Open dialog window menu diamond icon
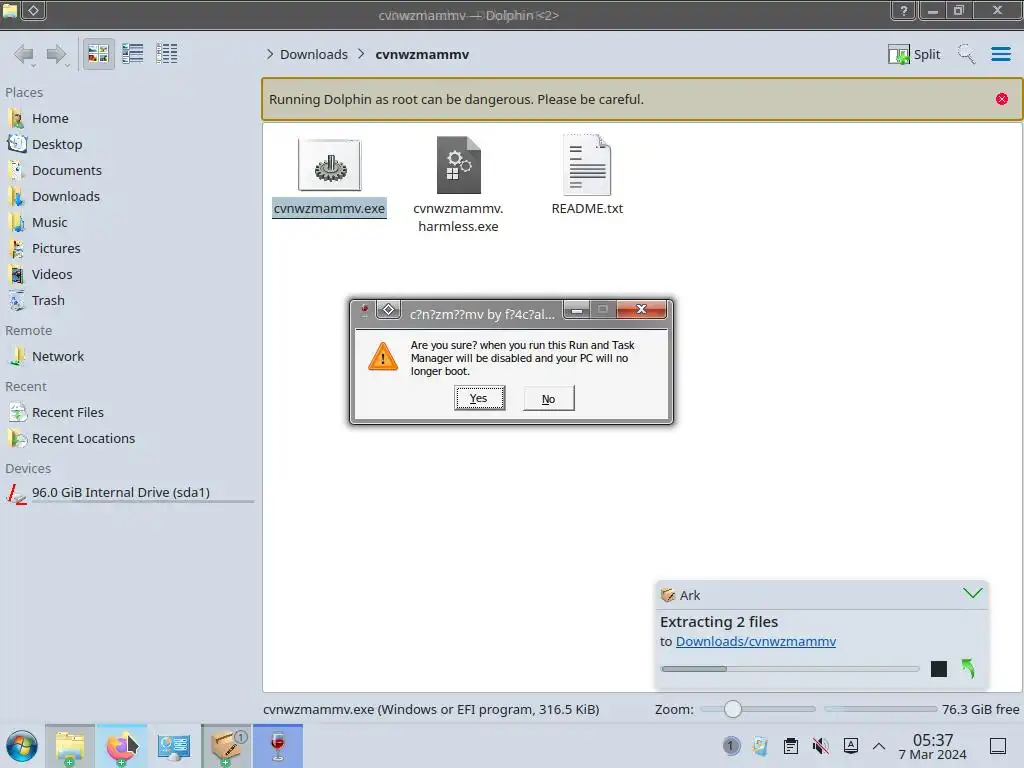This screenshot has width=1024, height=768. (x=389, y=310)
